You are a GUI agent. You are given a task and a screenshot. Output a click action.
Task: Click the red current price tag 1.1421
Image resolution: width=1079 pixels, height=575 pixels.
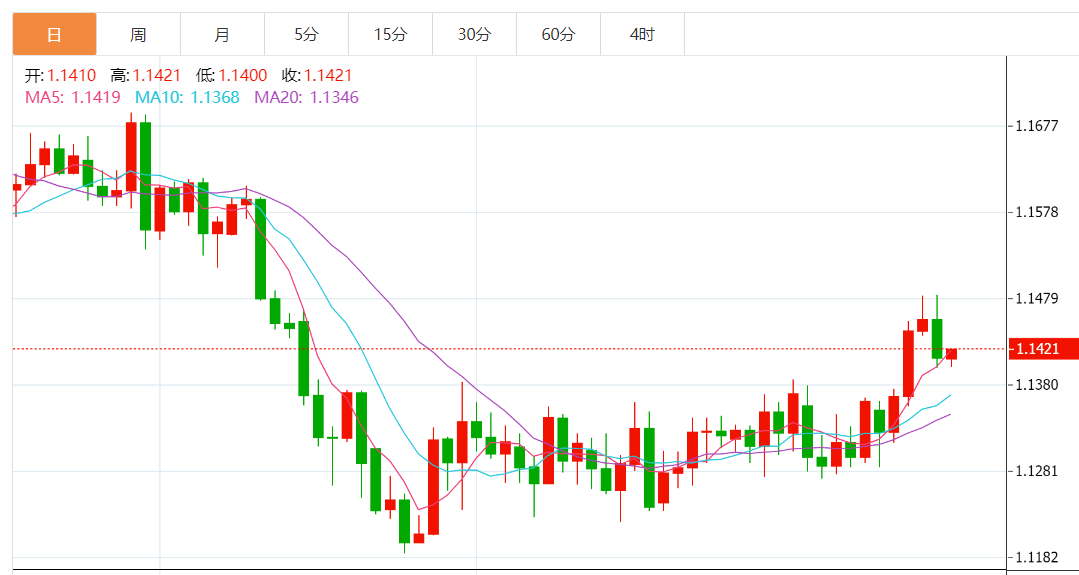(1043, 349)
